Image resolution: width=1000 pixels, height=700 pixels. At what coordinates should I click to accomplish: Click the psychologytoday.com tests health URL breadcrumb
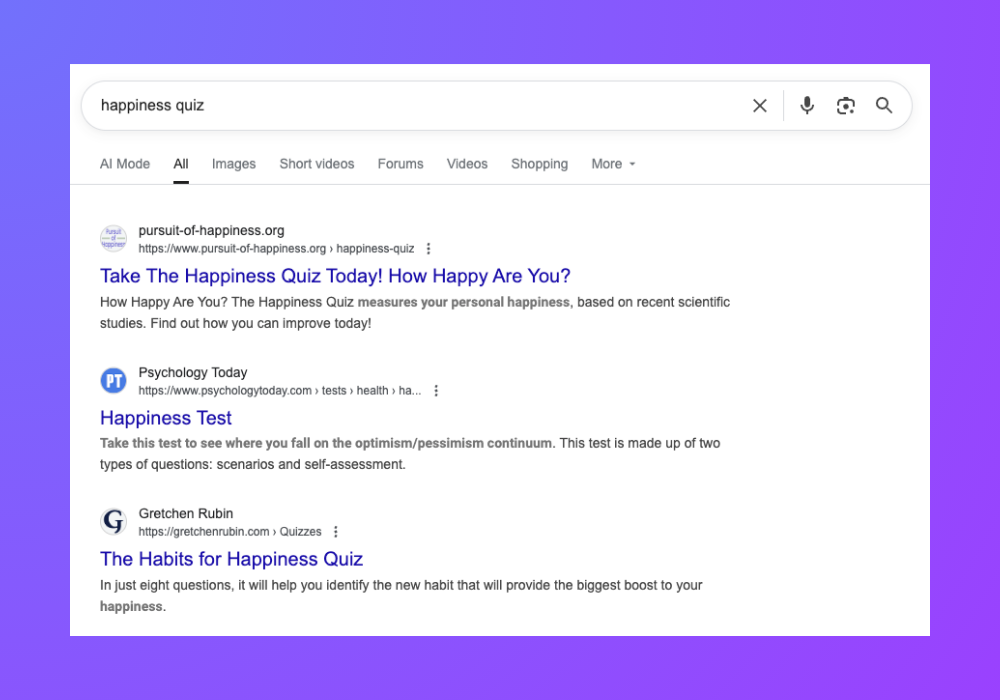(x=279, y=391)
